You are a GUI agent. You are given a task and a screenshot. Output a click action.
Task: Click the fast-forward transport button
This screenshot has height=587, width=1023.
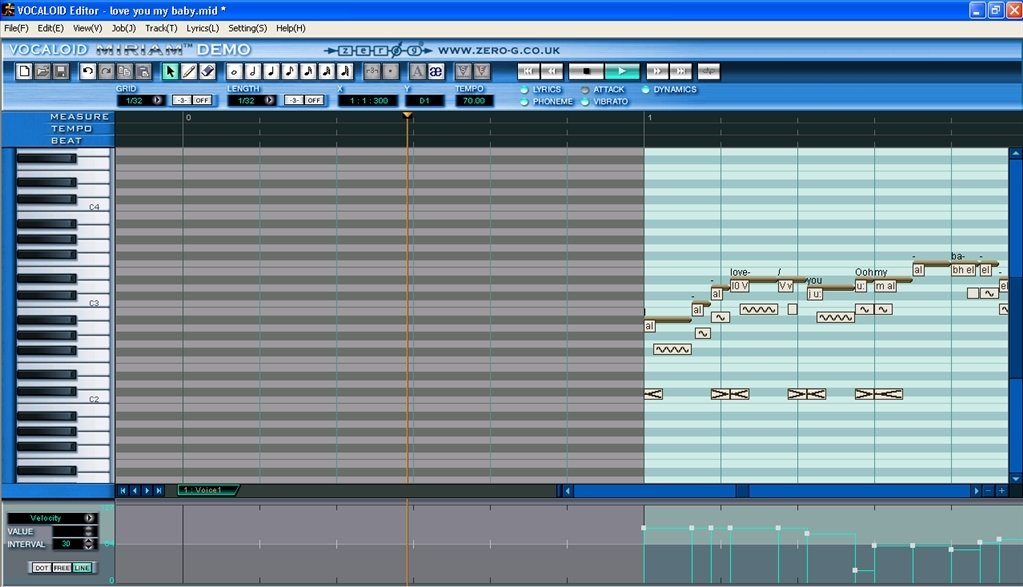(657, 71)
